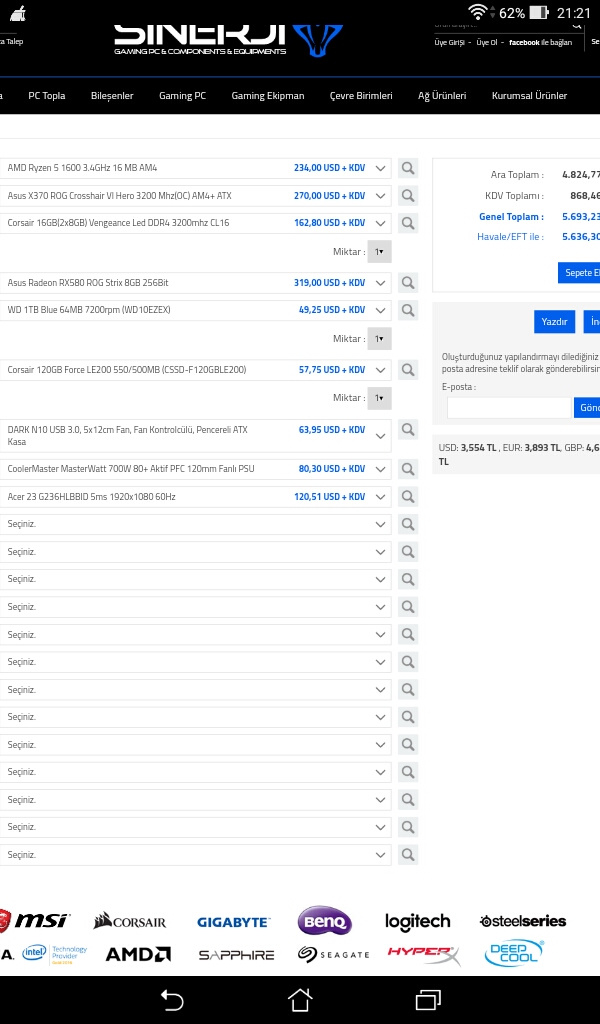Open the Kurumsal Ürünler menu
Viewport: 600px width, 1024px height.
pos(529,96)
